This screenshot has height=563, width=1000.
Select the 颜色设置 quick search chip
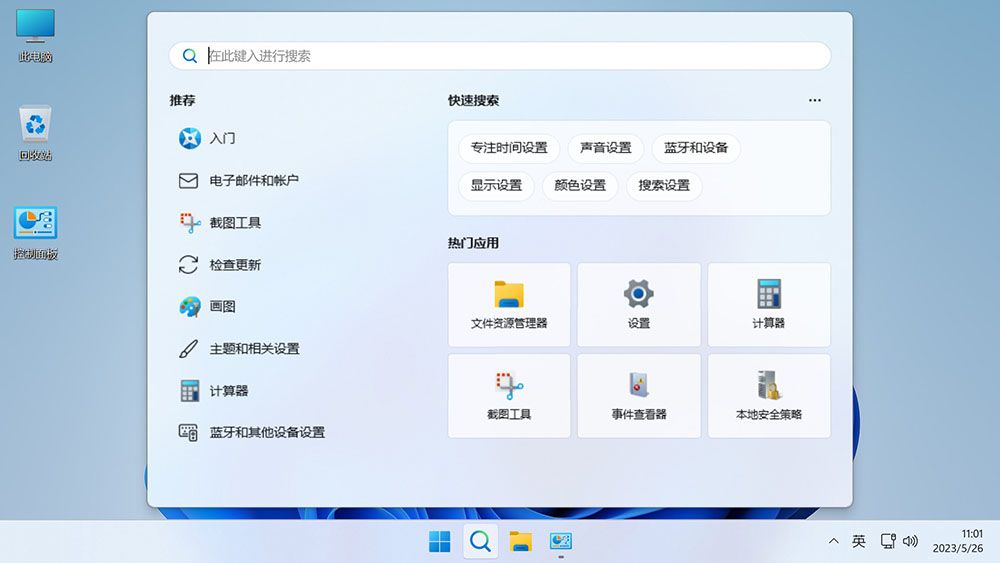click(x=580, y=186)
